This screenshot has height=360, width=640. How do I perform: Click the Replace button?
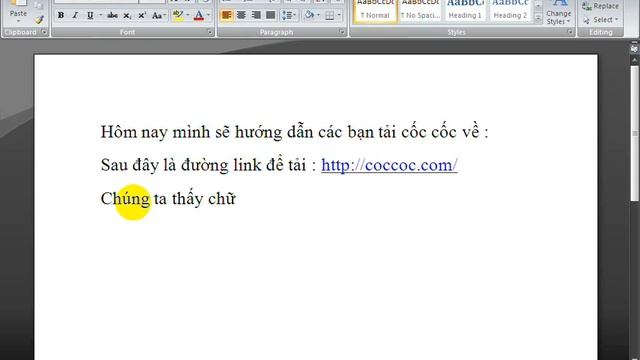600,6
